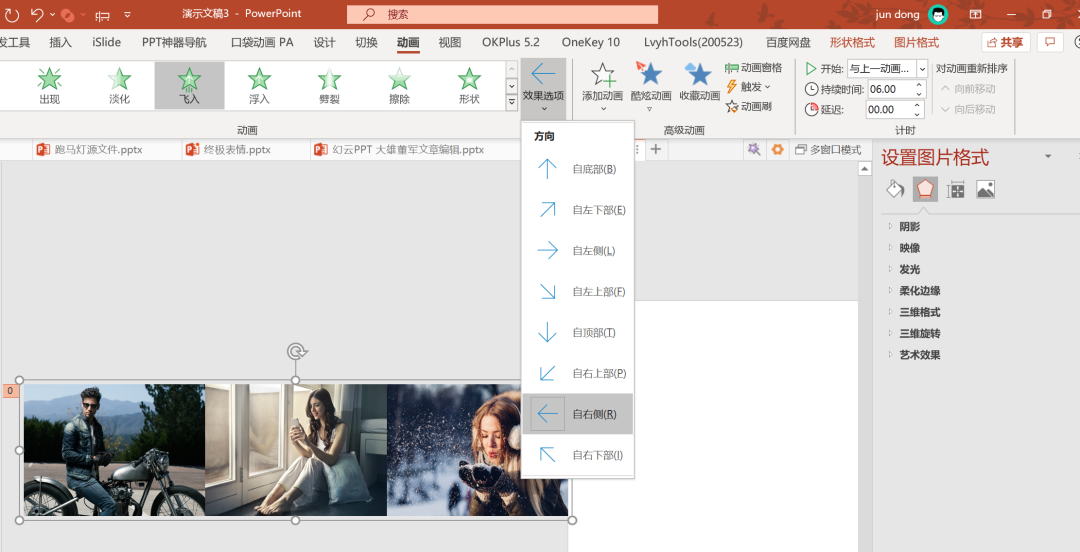Choose direction 自左侧(L) from left
This screenshot has width=1080, height=552.
577,250
